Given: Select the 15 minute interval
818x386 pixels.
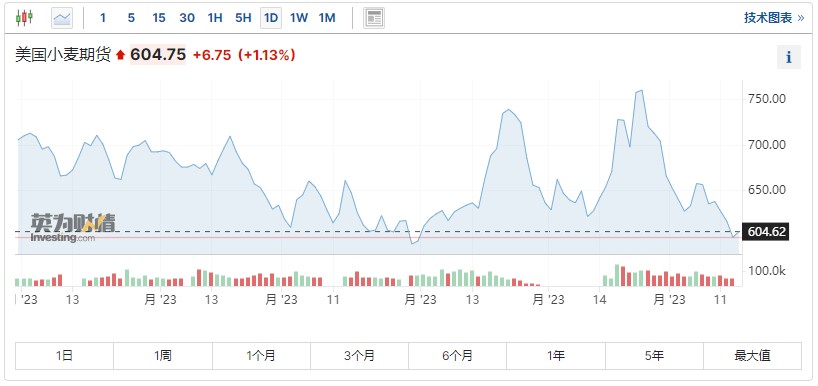Looking at the screenshot, I should tap(159, 18).
